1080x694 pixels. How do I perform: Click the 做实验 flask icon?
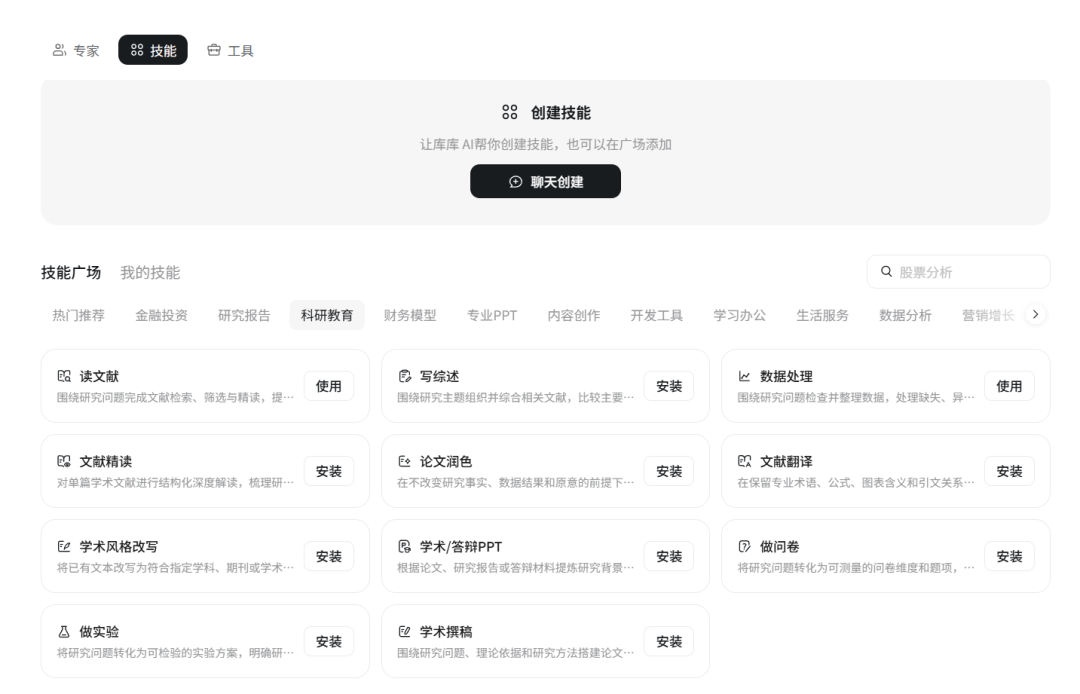(64, 631)
